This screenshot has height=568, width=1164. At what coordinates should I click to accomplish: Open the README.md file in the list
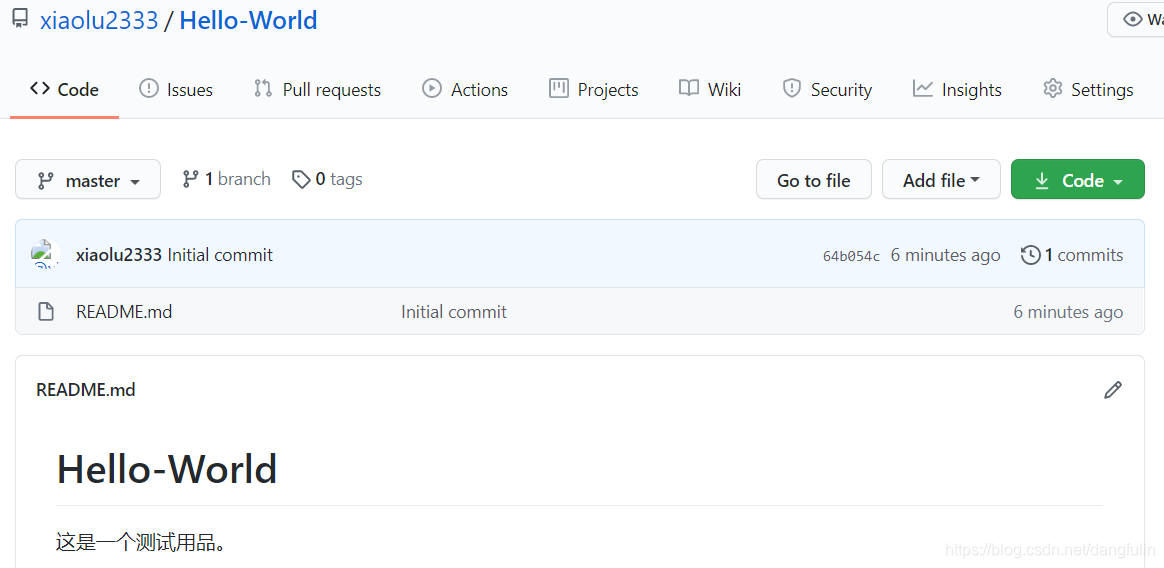124,312
